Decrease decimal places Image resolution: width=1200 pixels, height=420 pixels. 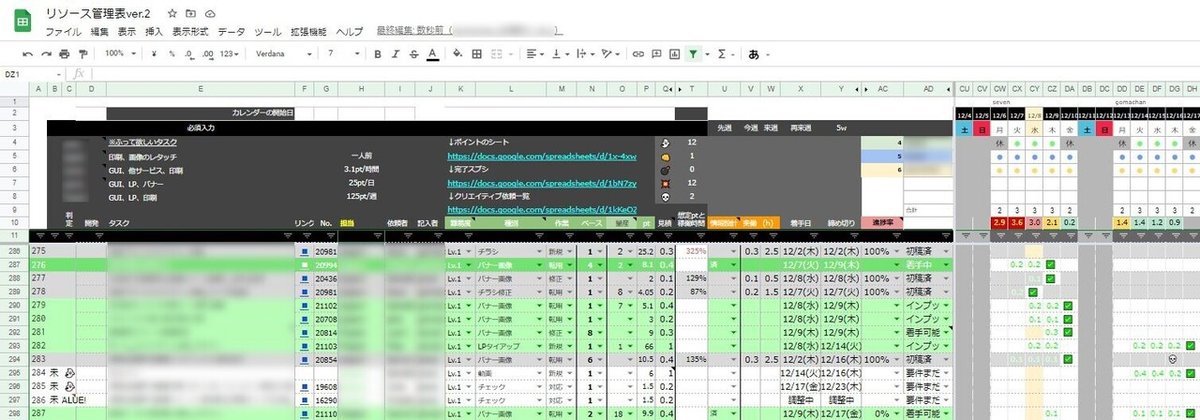pyautogui.click(x=188, y=53)
